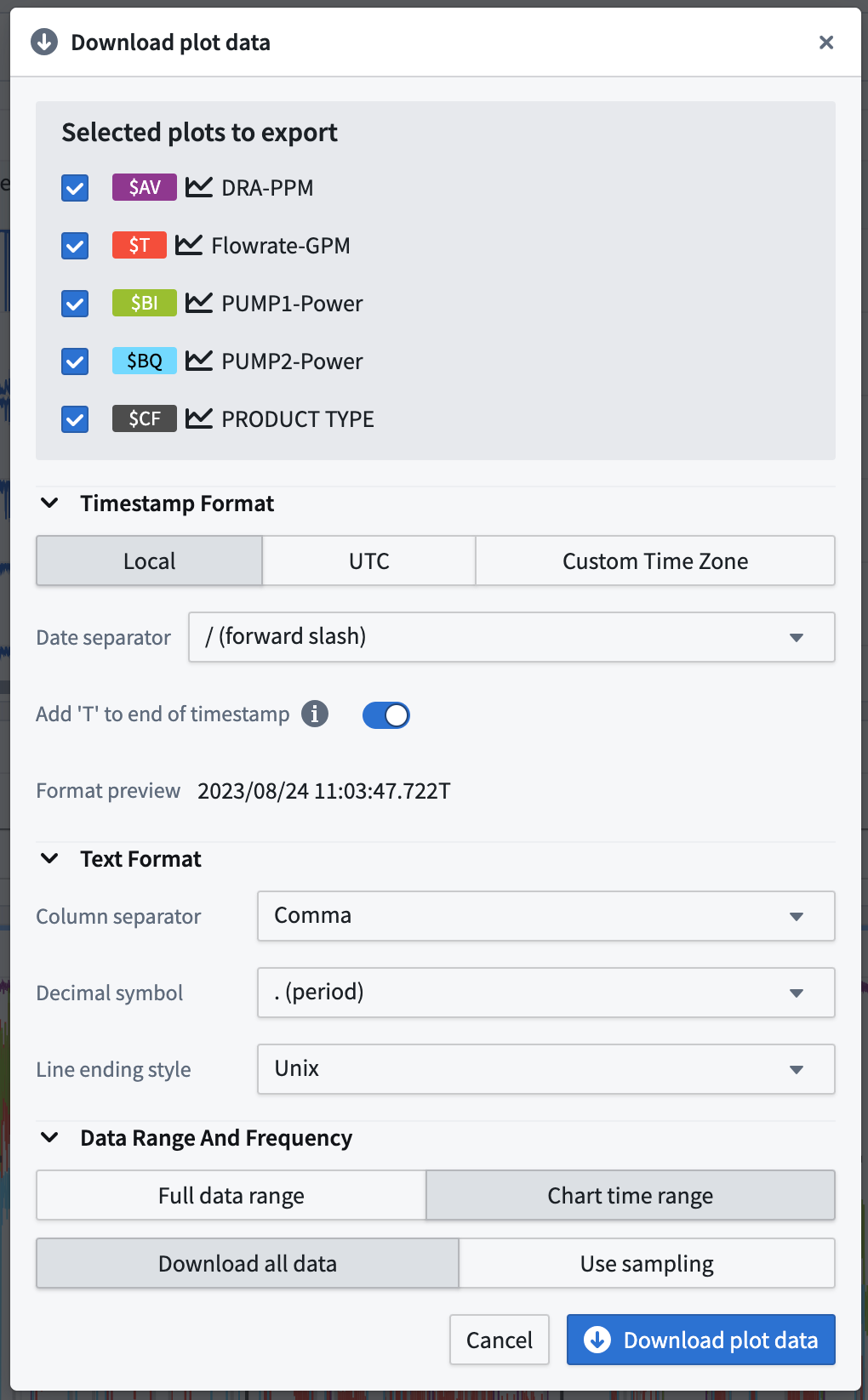Click the Column separator label
Image resolution: width=868 pixels, height=1400 pixels.
(118, 917)
